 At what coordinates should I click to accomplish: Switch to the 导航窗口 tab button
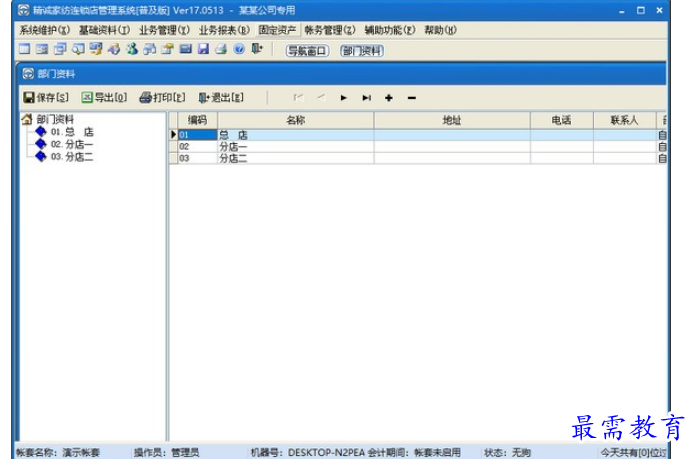pyautogui.click(x=307, y=51)
